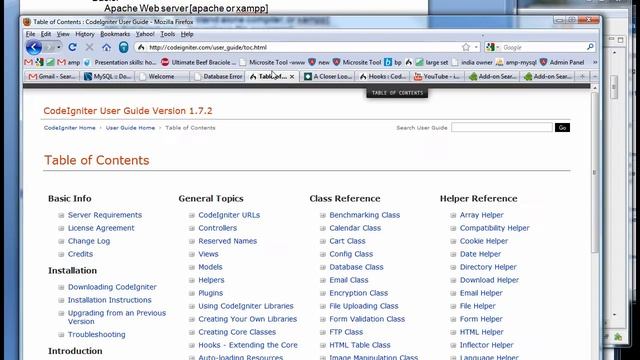Image resolution: width=640 pixels, height=360 pixels.
Task: Open the Inflector Helper link
Action: click(x=487, y=345)
